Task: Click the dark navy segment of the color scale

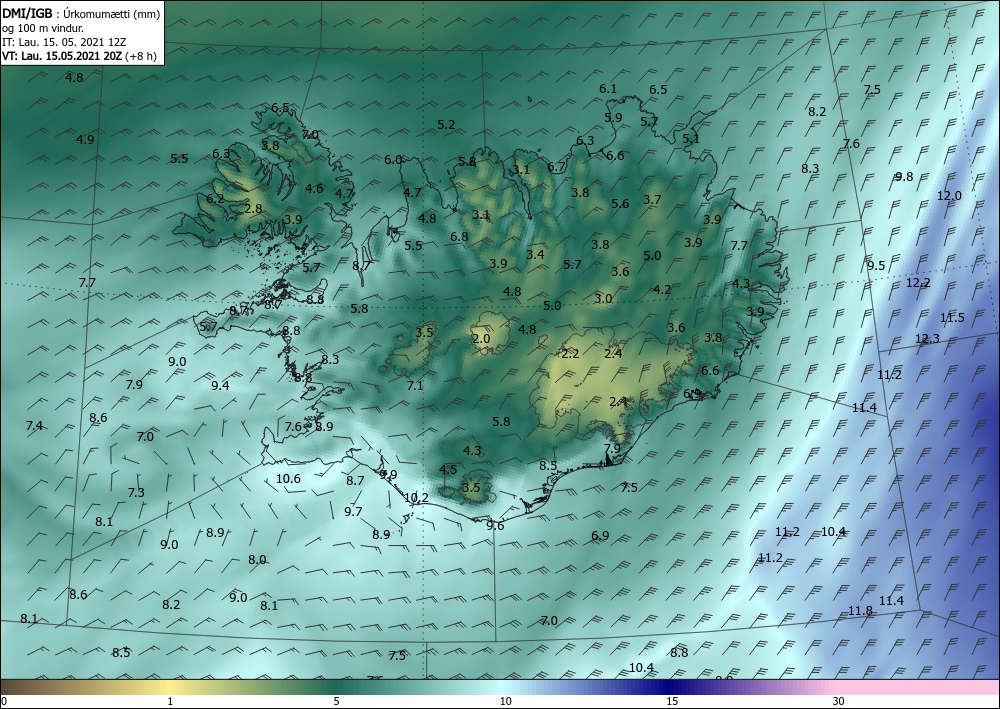Action: [670, 687]
